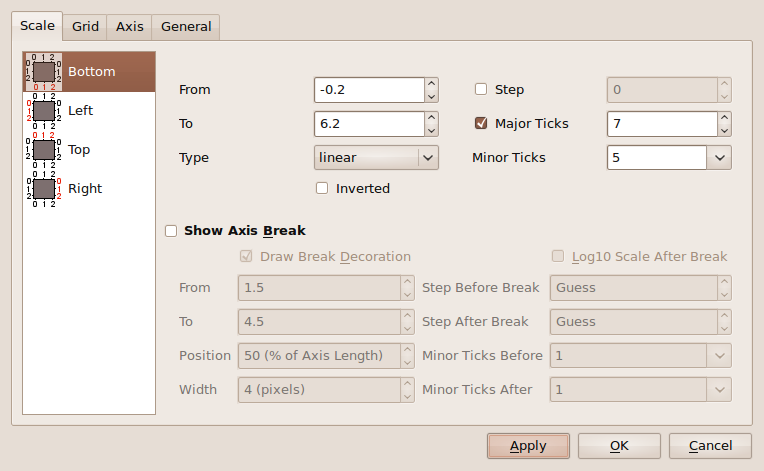Image resolution: width=764 pixels, height=471 pixels.
Task: Select the Left axis icon
Action: 43,110
